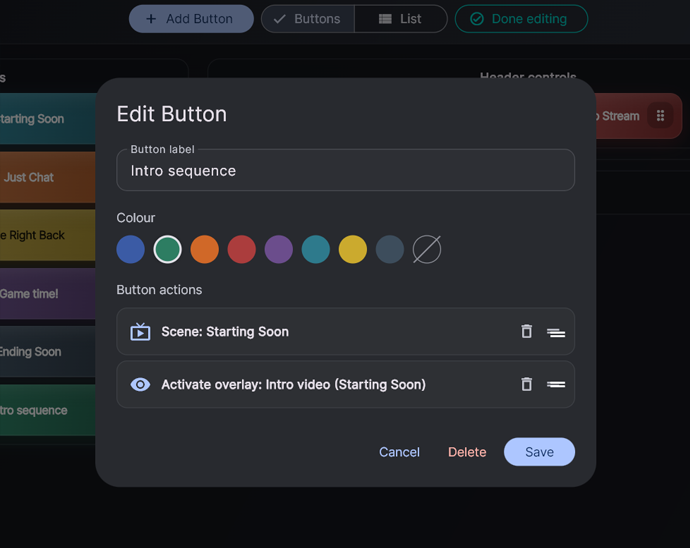Viewport: 690px width, 548px height.
Task: Select the blue colour swatch
Action: point(131,249)
